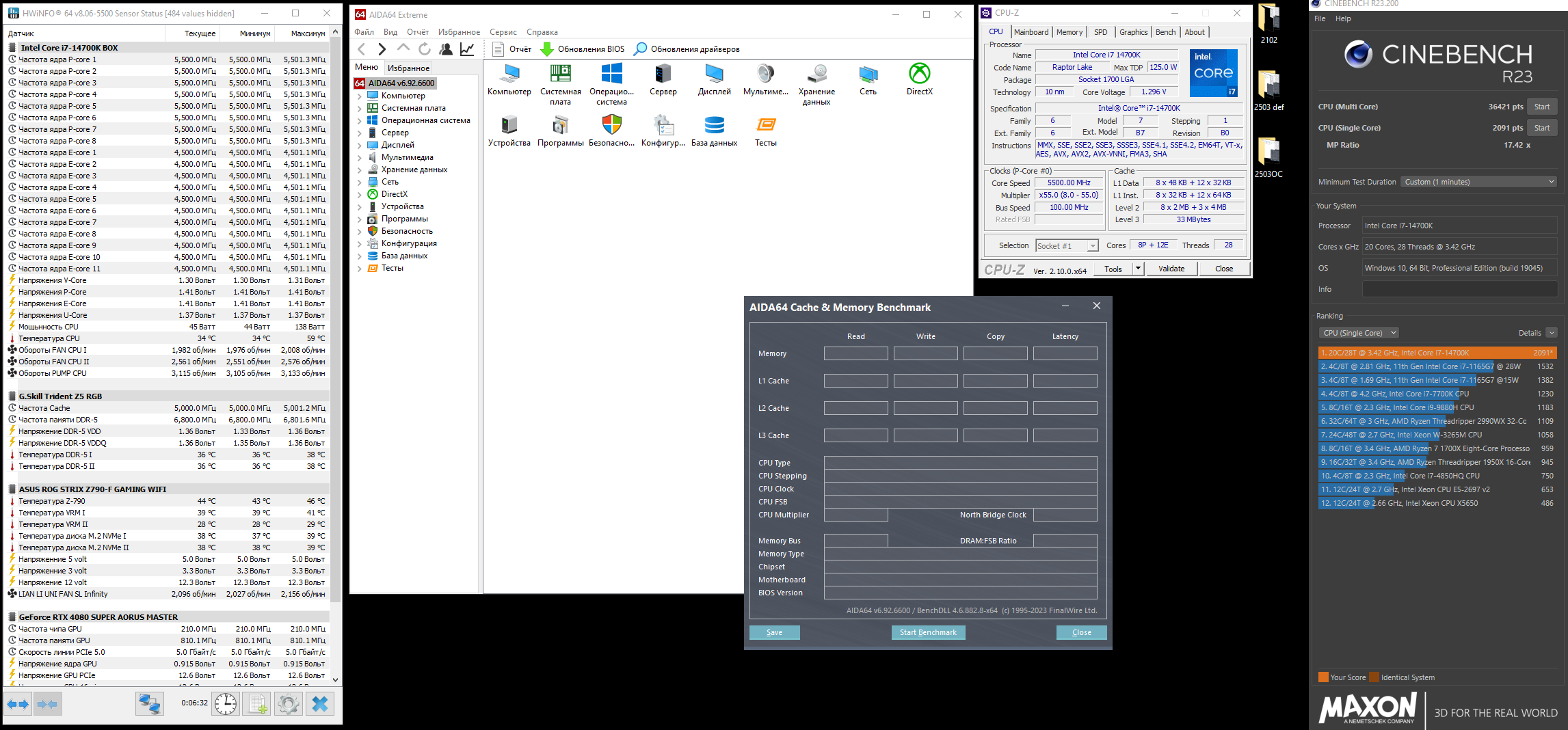
Task: Open desktop folder named 2503OC
Action: (1268, 157)
